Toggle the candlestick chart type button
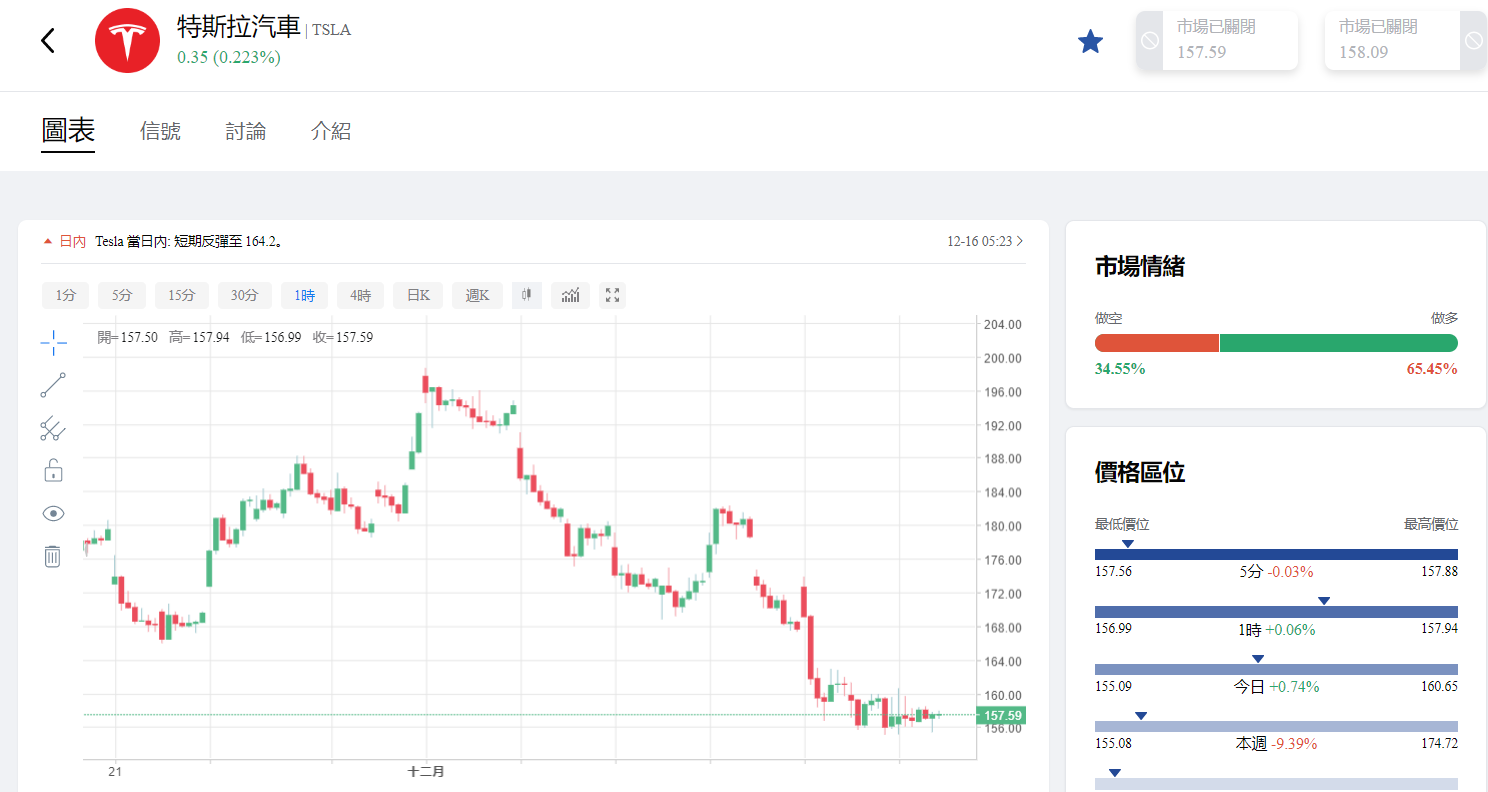This screenshot has width=1488, height=792. point(527,295)
